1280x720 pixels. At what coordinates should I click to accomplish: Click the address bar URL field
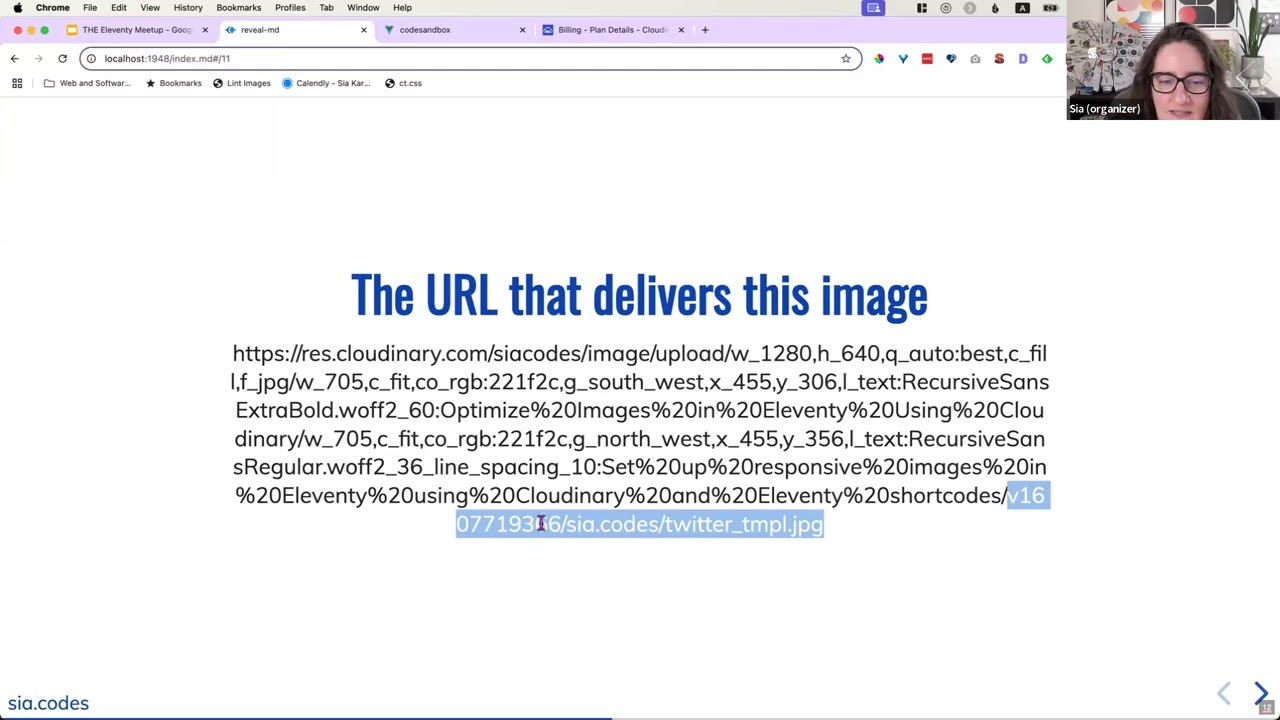click(470, 59)
